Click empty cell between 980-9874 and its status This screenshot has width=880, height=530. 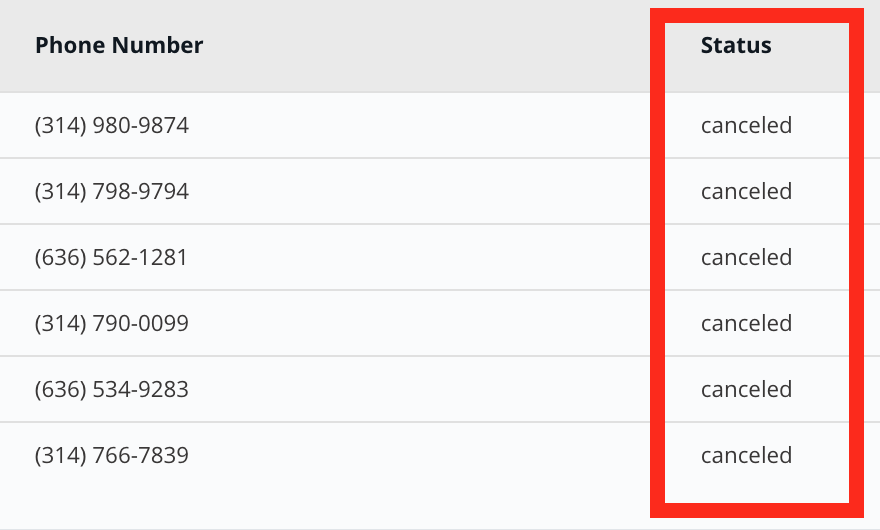[x=421, y=125]
